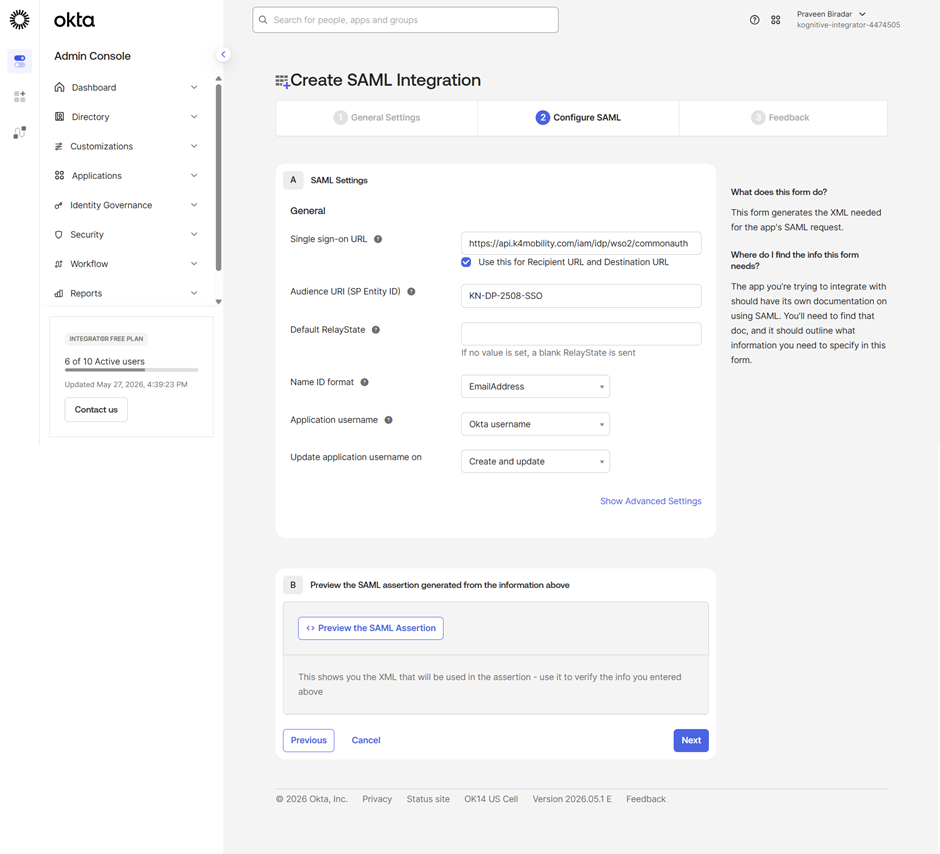Click Show Advanced Settings link
940x854 pixels.
click(650, 501)
